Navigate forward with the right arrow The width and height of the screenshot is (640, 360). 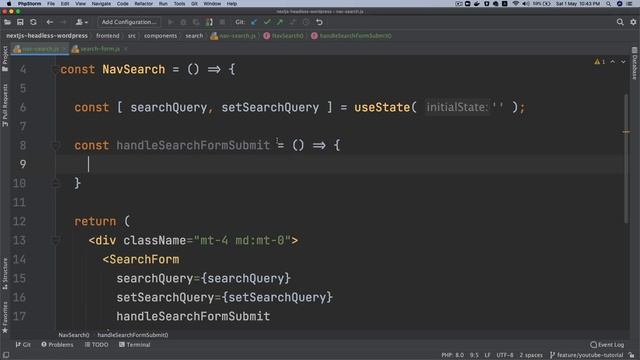click(63, 22)
